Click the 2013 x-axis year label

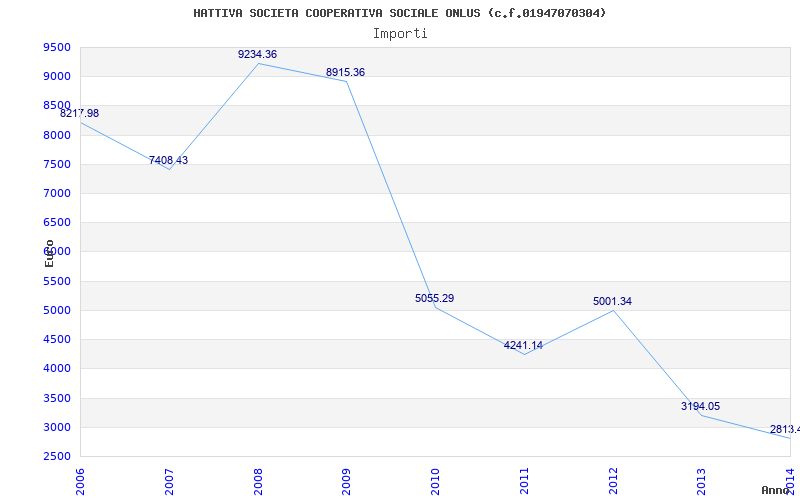[702, 482]
